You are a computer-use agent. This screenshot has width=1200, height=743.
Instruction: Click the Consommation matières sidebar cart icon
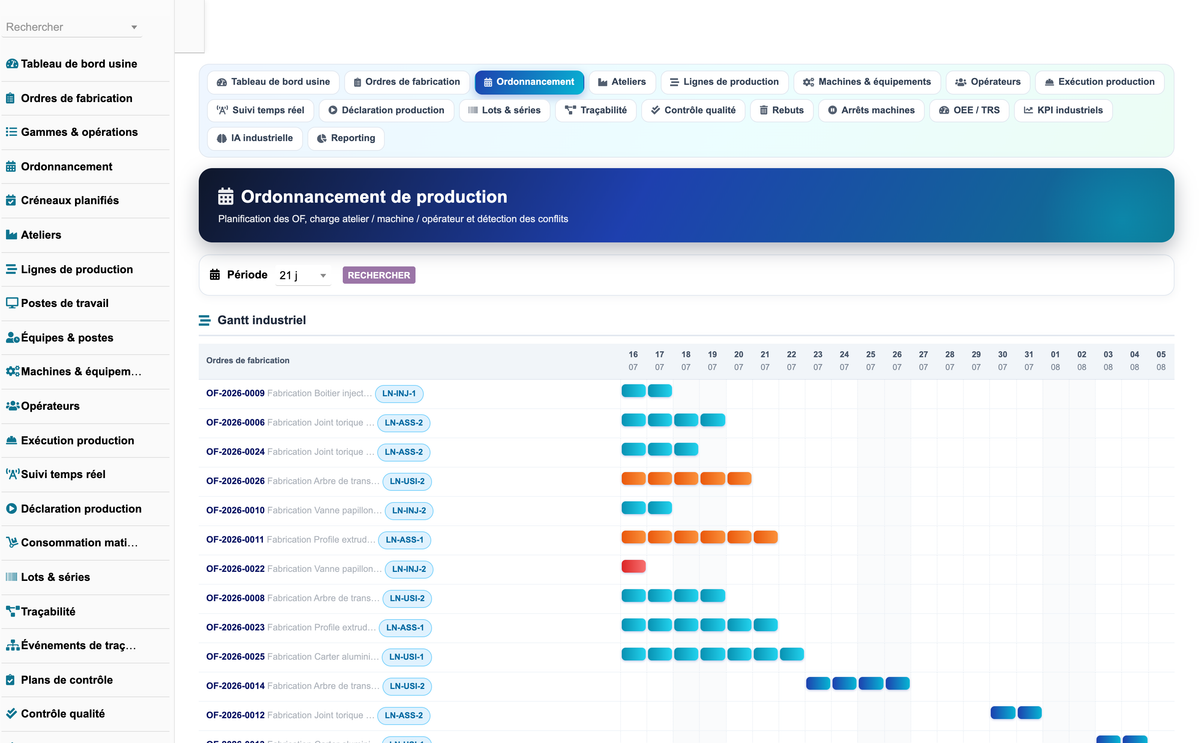tap(12, 543)
